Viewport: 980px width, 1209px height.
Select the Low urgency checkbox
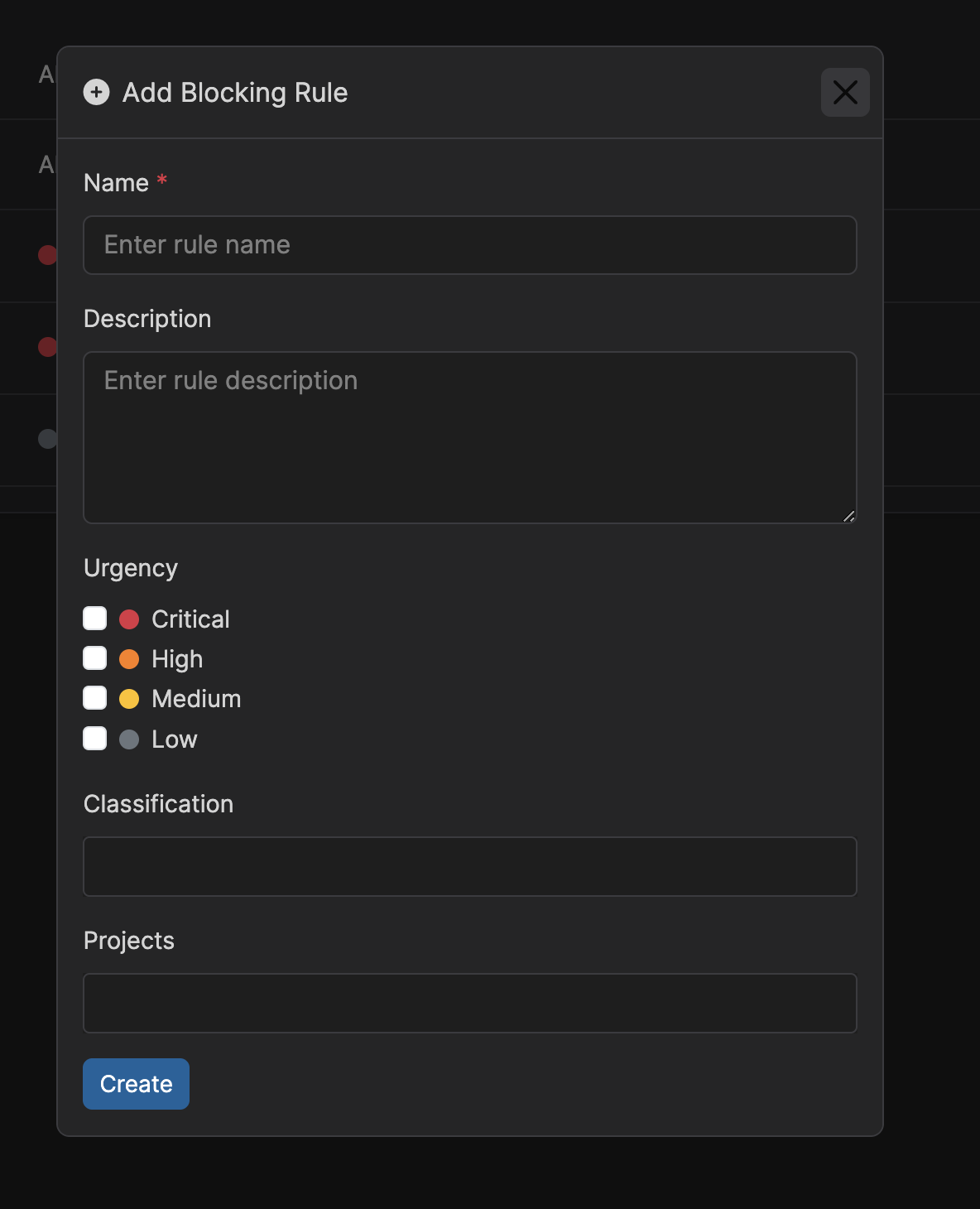(95, 739)
